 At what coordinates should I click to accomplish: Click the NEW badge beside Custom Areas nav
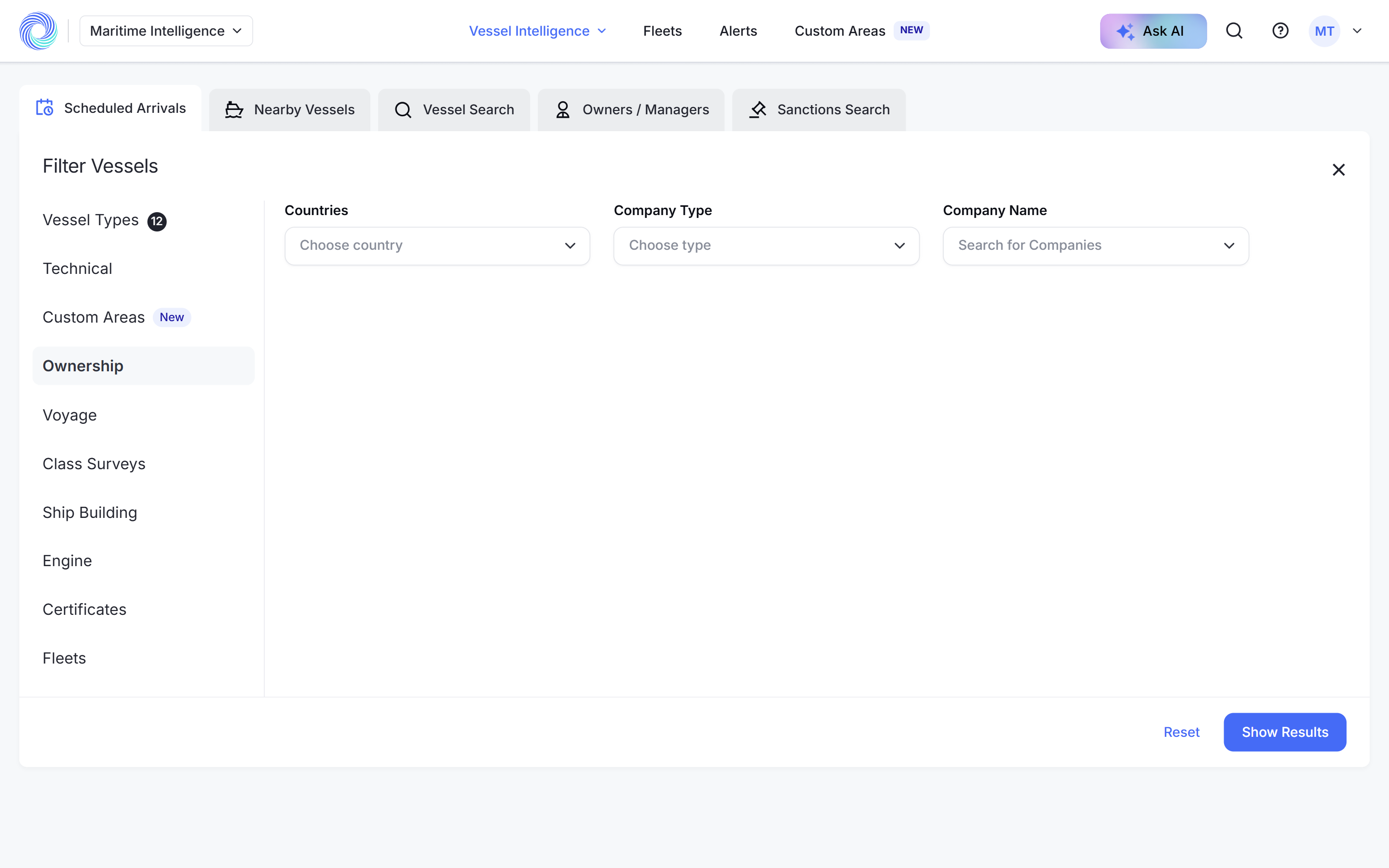tap(912, 30)
